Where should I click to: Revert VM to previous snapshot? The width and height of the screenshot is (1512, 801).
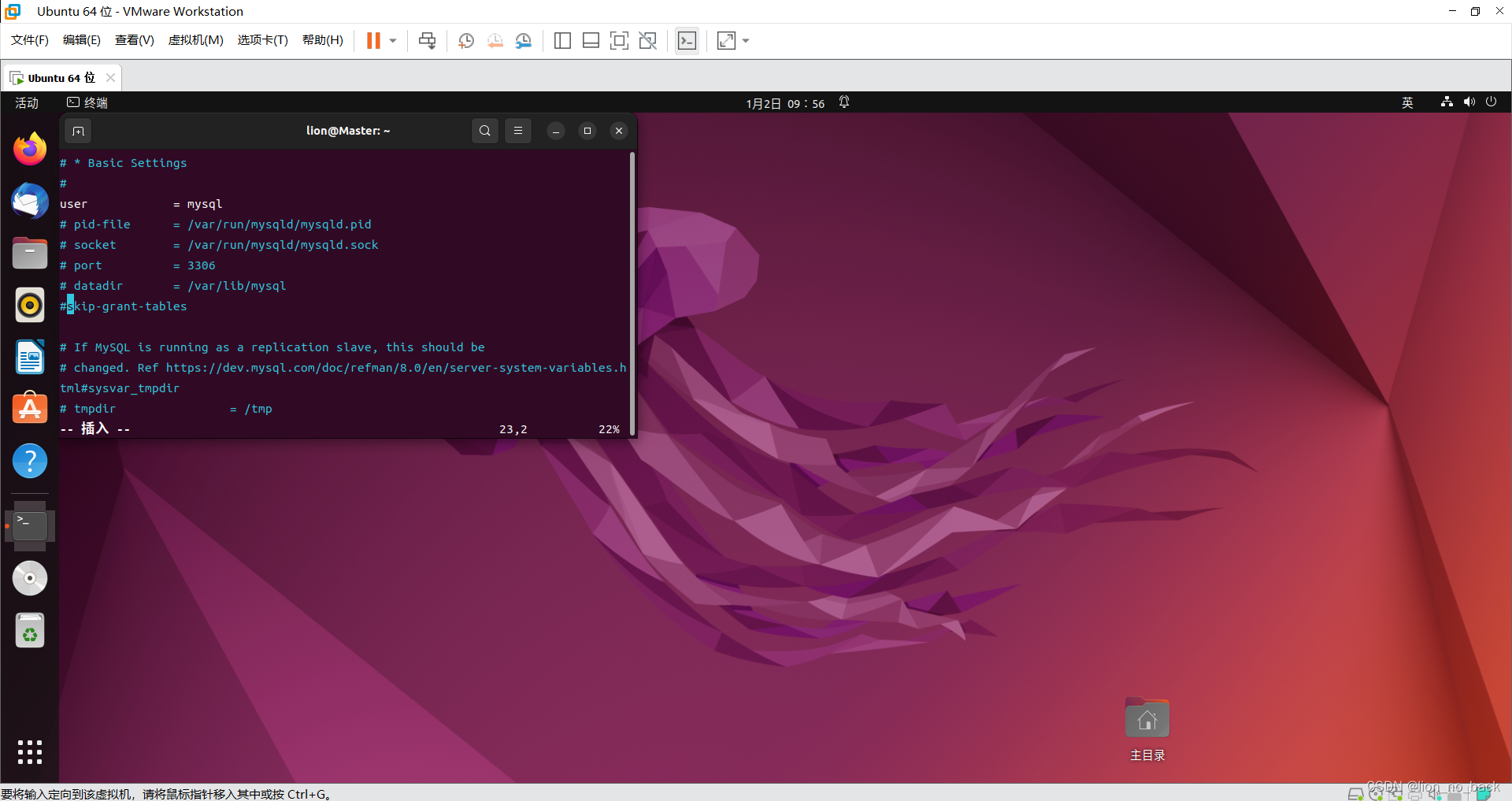[495, 40]
